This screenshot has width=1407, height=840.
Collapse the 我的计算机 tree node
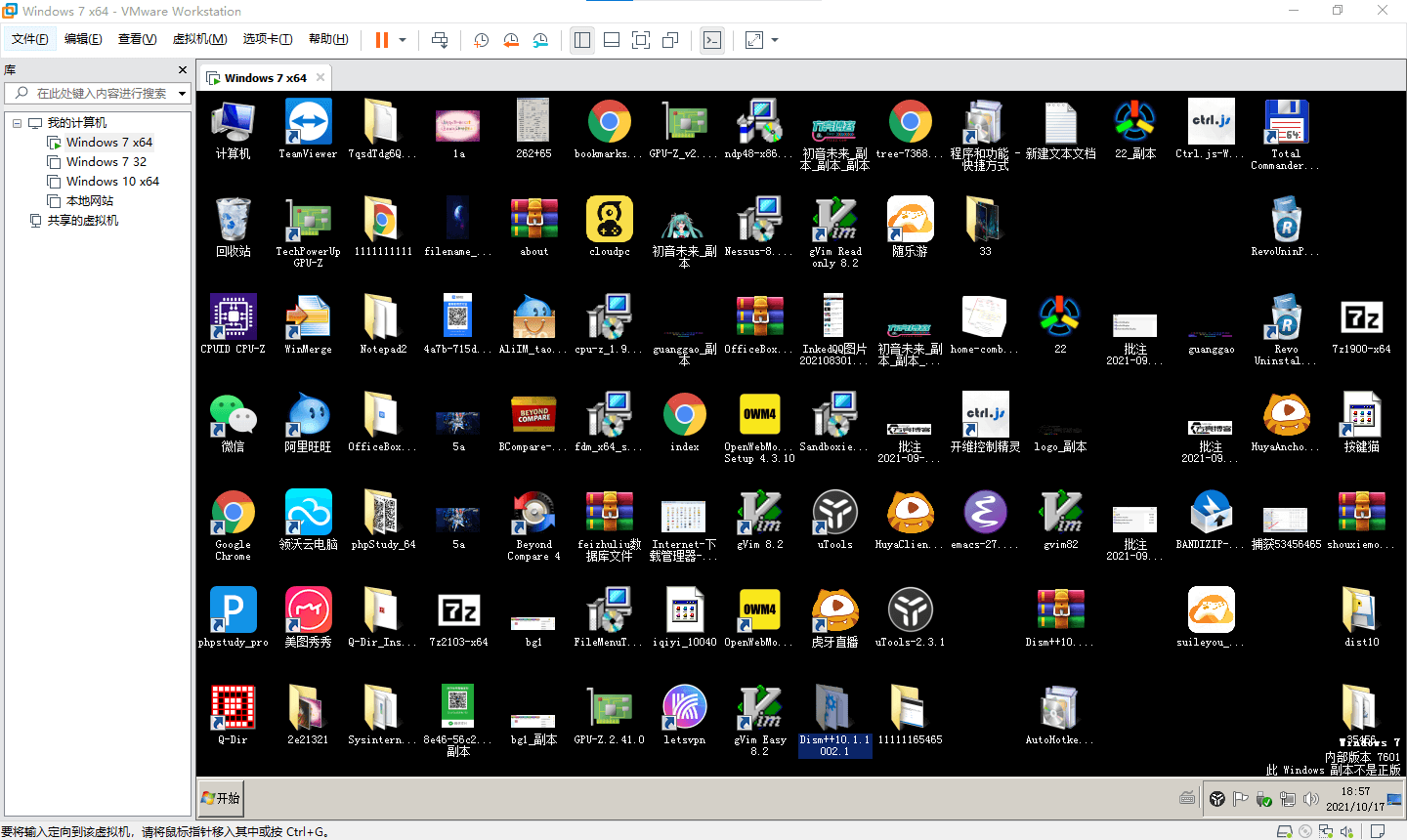click(17, 123)
